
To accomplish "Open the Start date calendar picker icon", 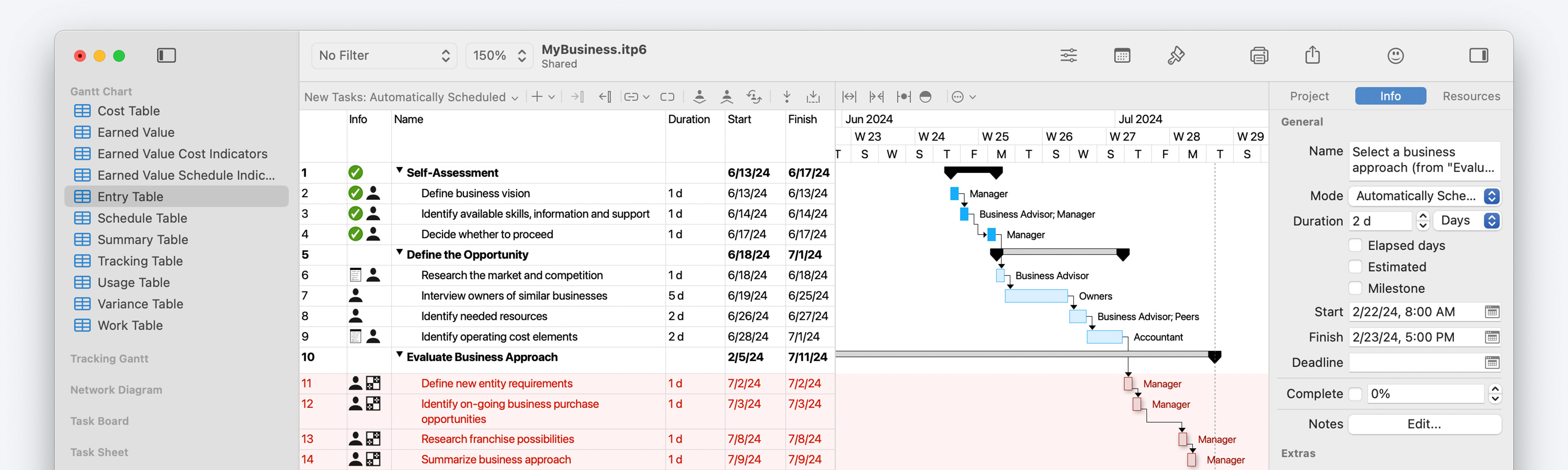I will point(1491,312).
